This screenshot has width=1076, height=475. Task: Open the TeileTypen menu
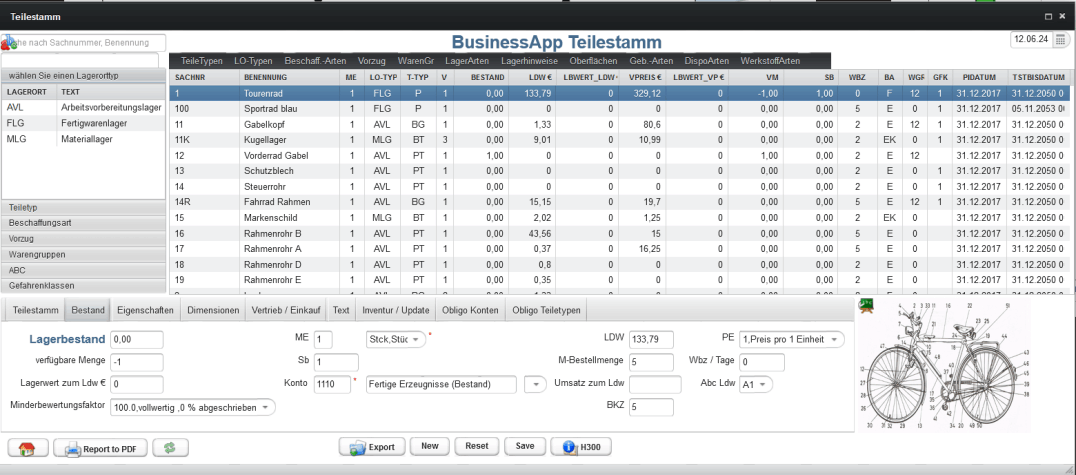[x=202, y=60]
